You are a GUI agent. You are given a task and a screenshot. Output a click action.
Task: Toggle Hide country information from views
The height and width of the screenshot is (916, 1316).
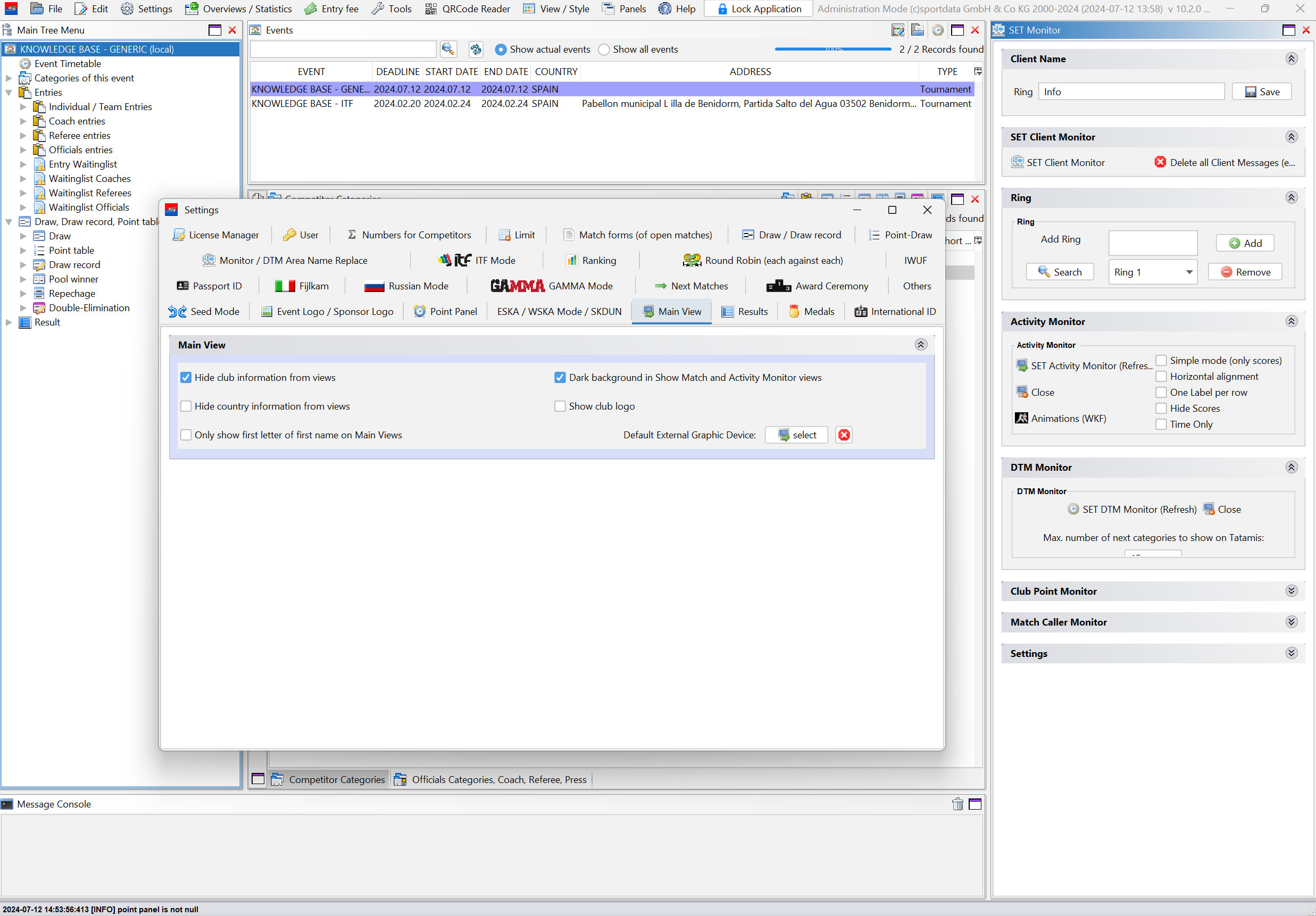coord(186,406)
